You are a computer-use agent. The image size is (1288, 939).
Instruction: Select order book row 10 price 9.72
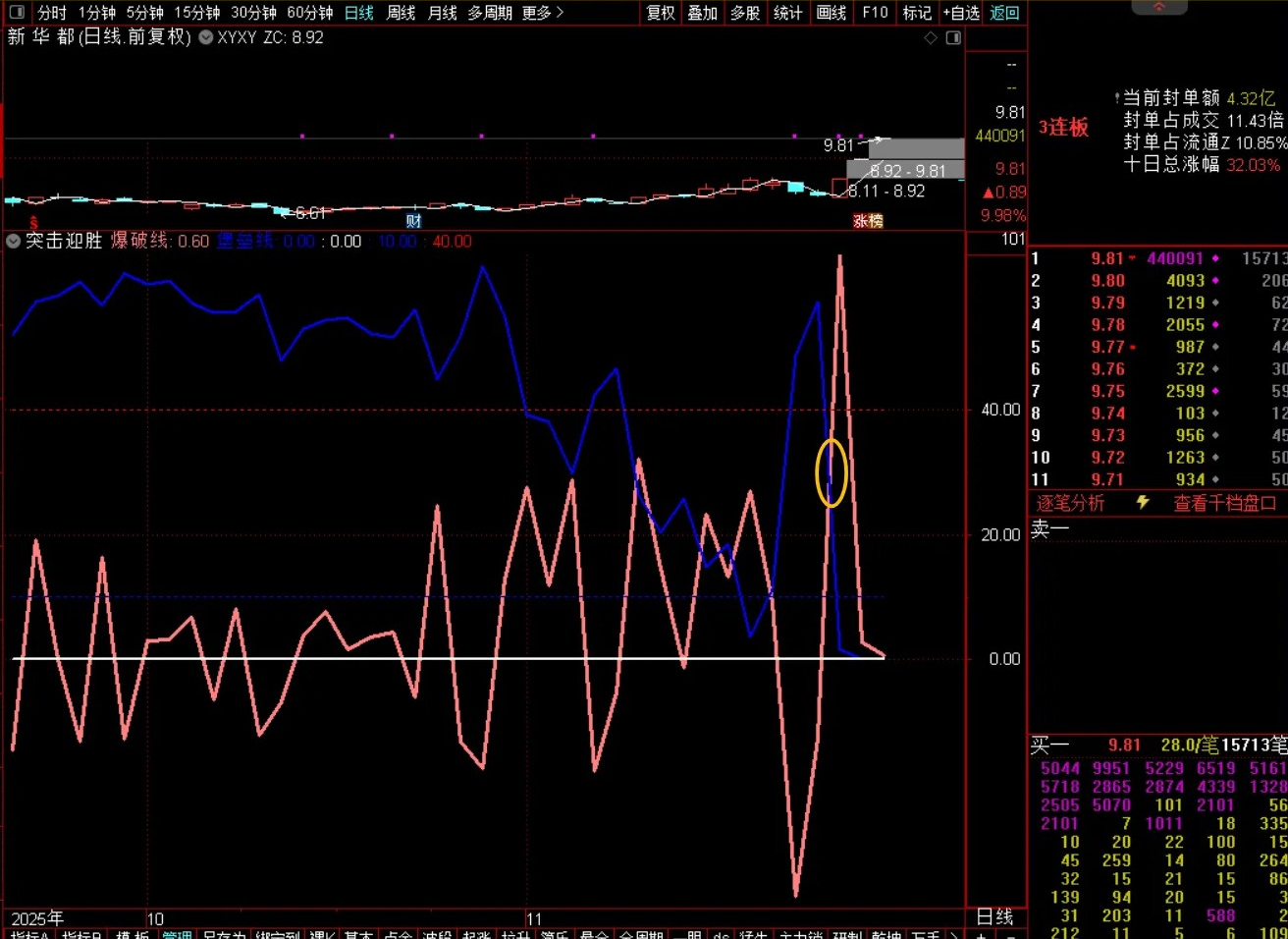(x=1107, y=458)
